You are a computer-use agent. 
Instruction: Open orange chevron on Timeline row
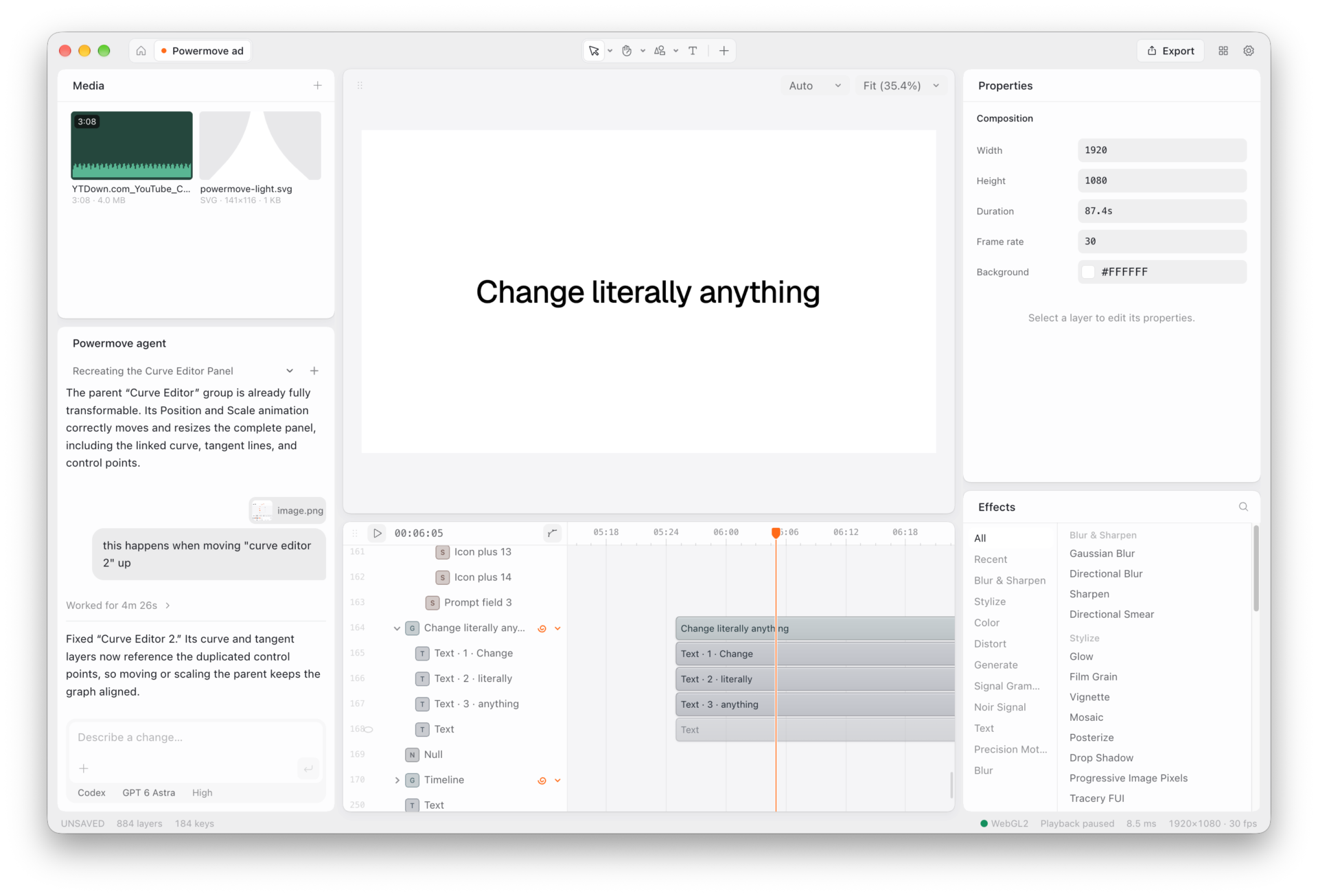click(x=557, y=780)
